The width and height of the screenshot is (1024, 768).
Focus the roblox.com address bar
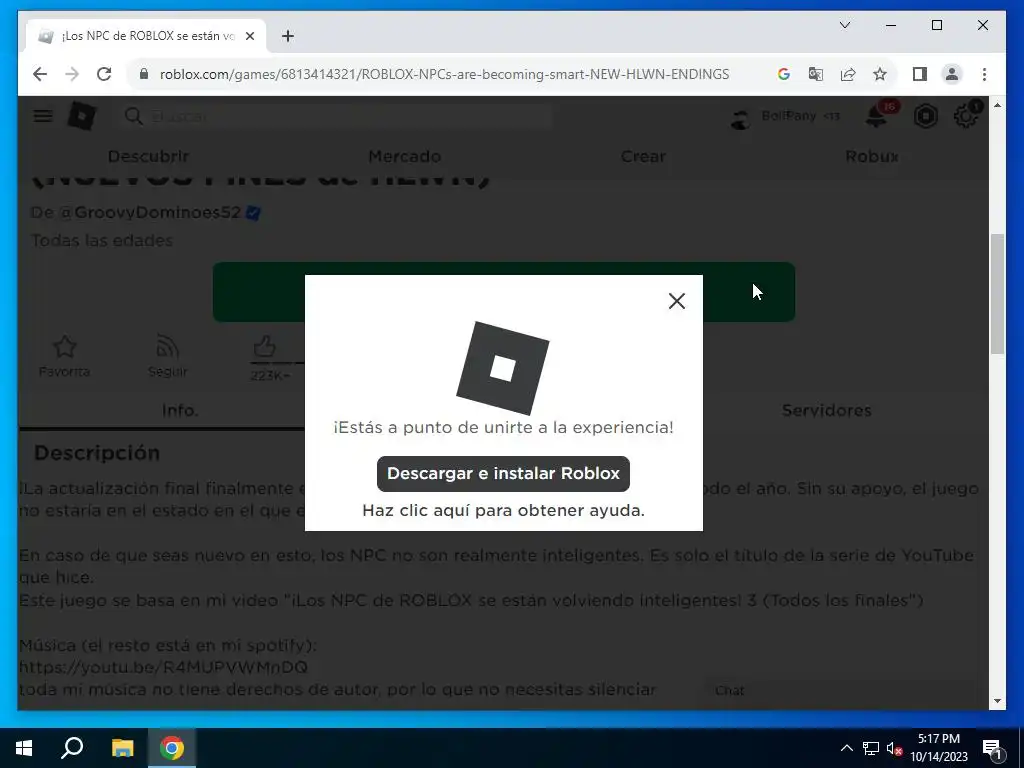pyautogui.click(x=444, y=74)
